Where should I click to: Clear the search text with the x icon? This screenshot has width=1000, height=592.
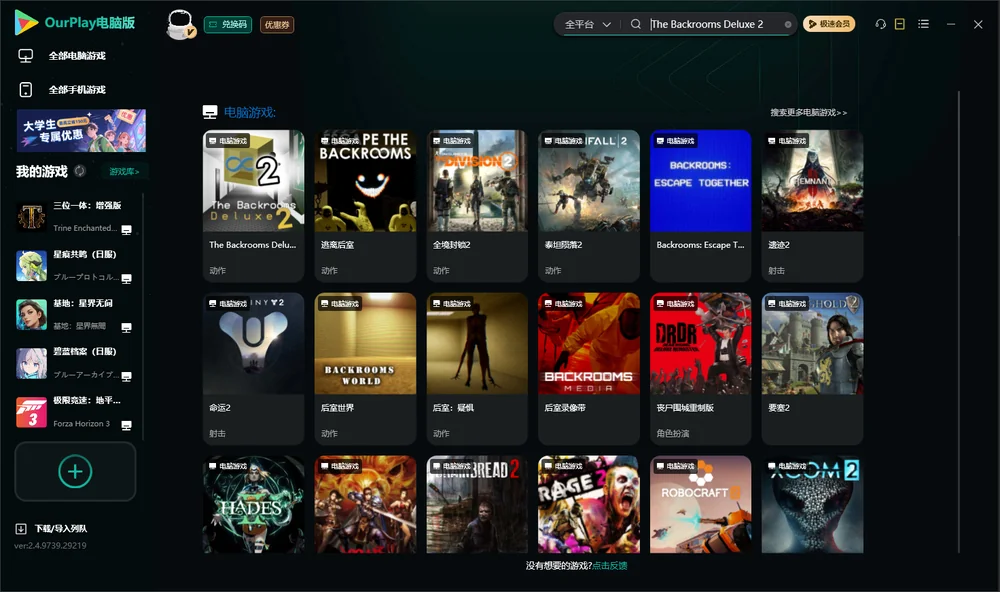point(788,25)
